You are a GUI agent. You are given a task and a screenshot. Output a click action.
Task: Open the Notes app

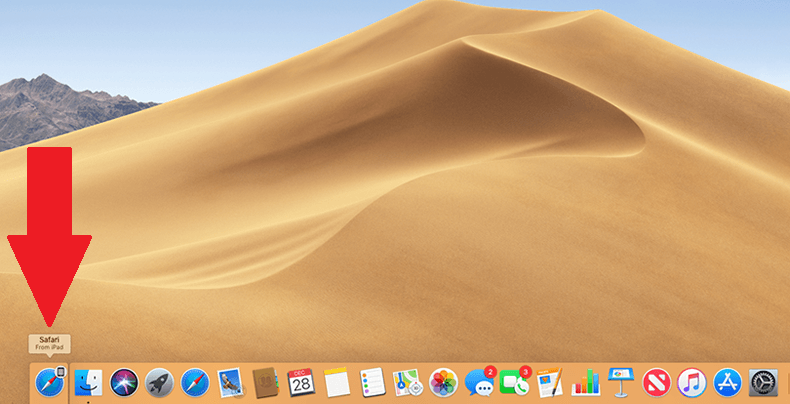(337, 383)
